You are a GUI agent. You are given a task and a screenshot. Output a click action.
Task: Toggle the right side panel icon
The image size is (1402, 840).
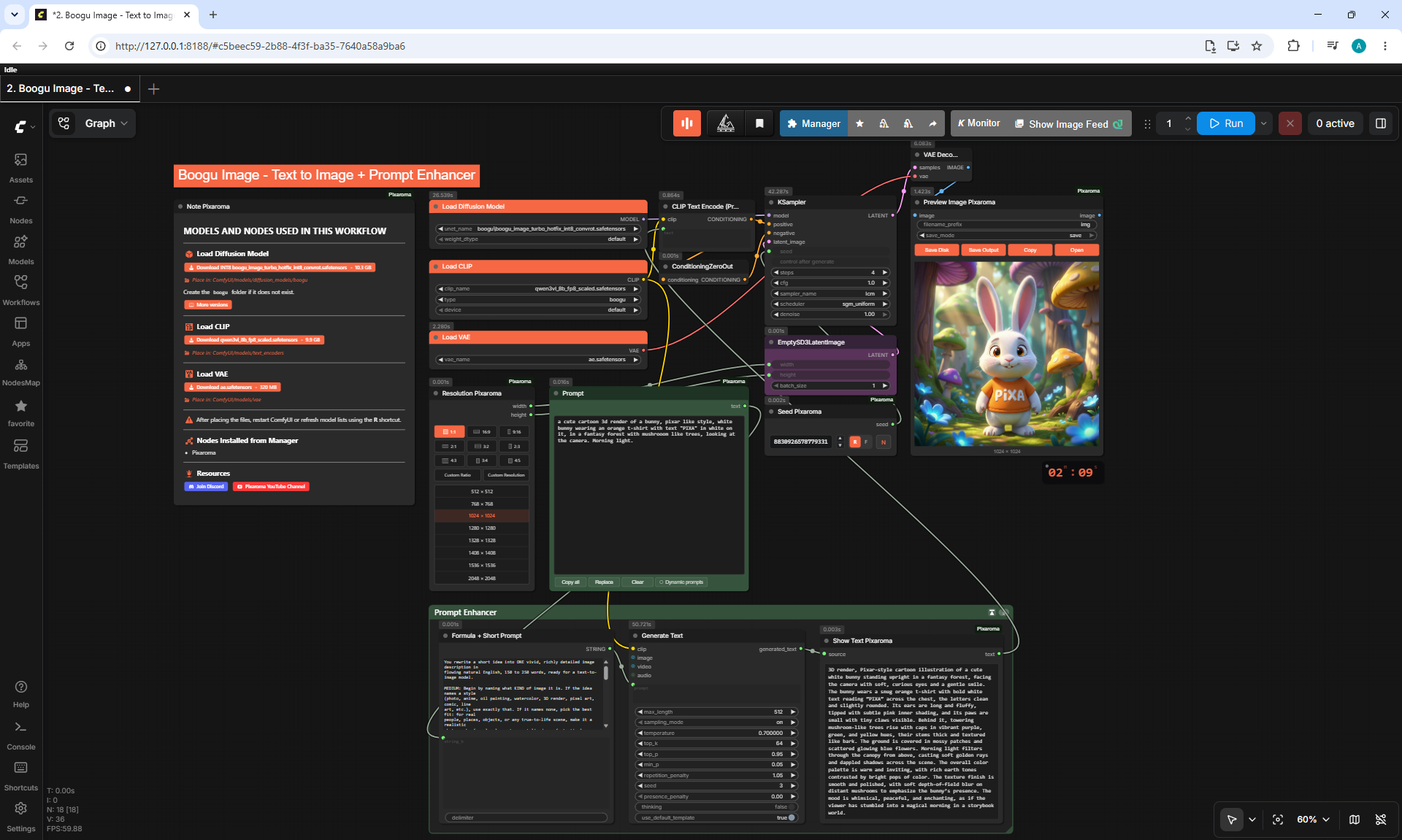(x=1381, y=123)
